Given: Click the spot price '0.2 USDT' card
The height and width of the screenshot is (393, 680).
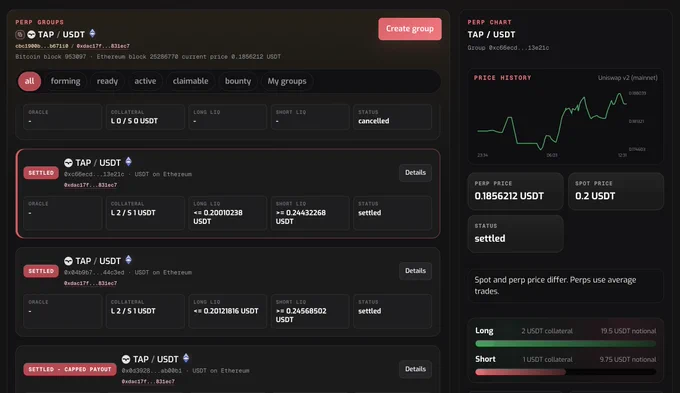Looking at the screenshot, I should click(616, 191).
